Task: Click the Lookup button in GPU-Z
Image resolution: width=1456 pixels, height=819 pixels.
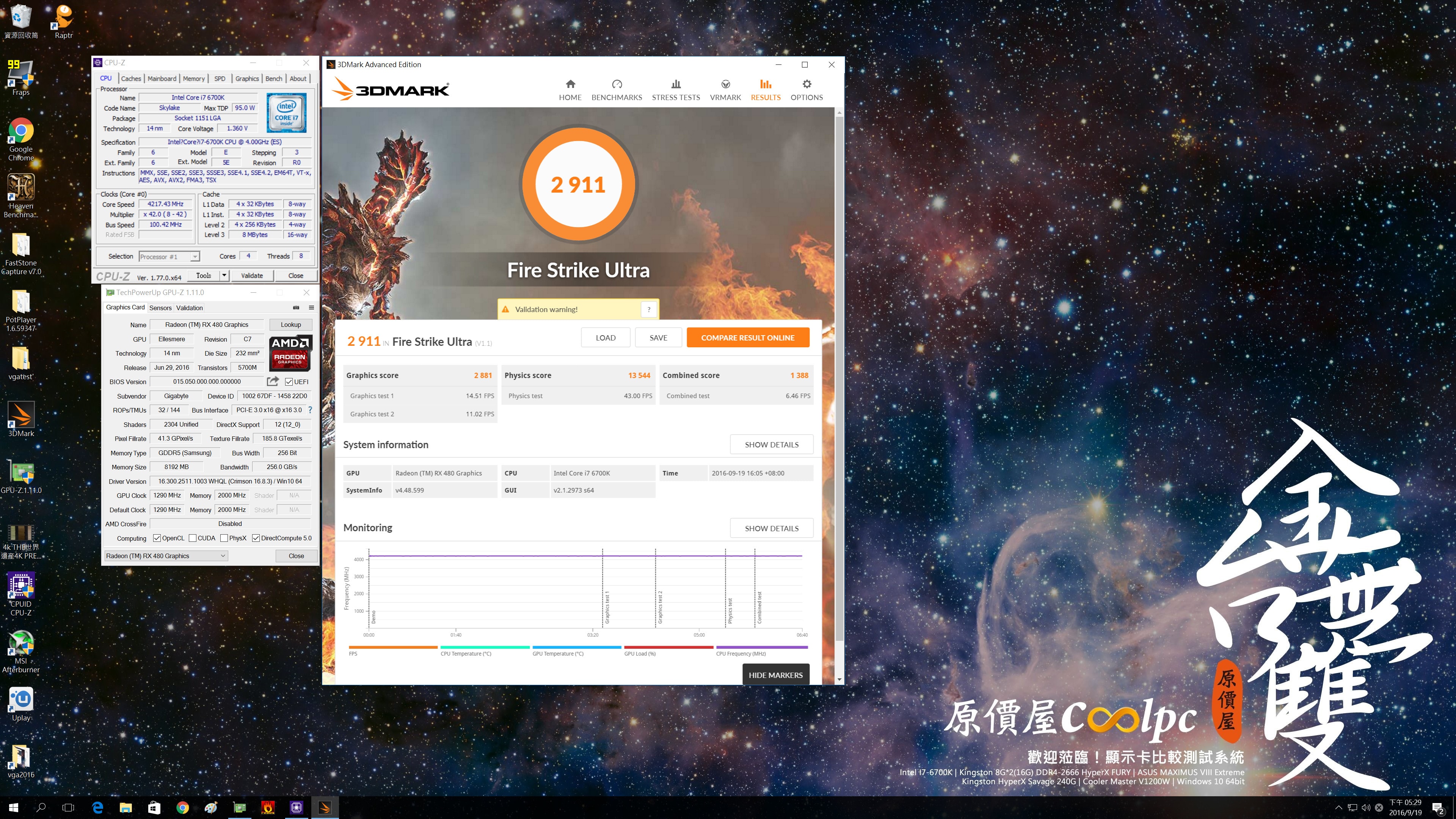Action: pyautogui.click(x=290, y=325)
